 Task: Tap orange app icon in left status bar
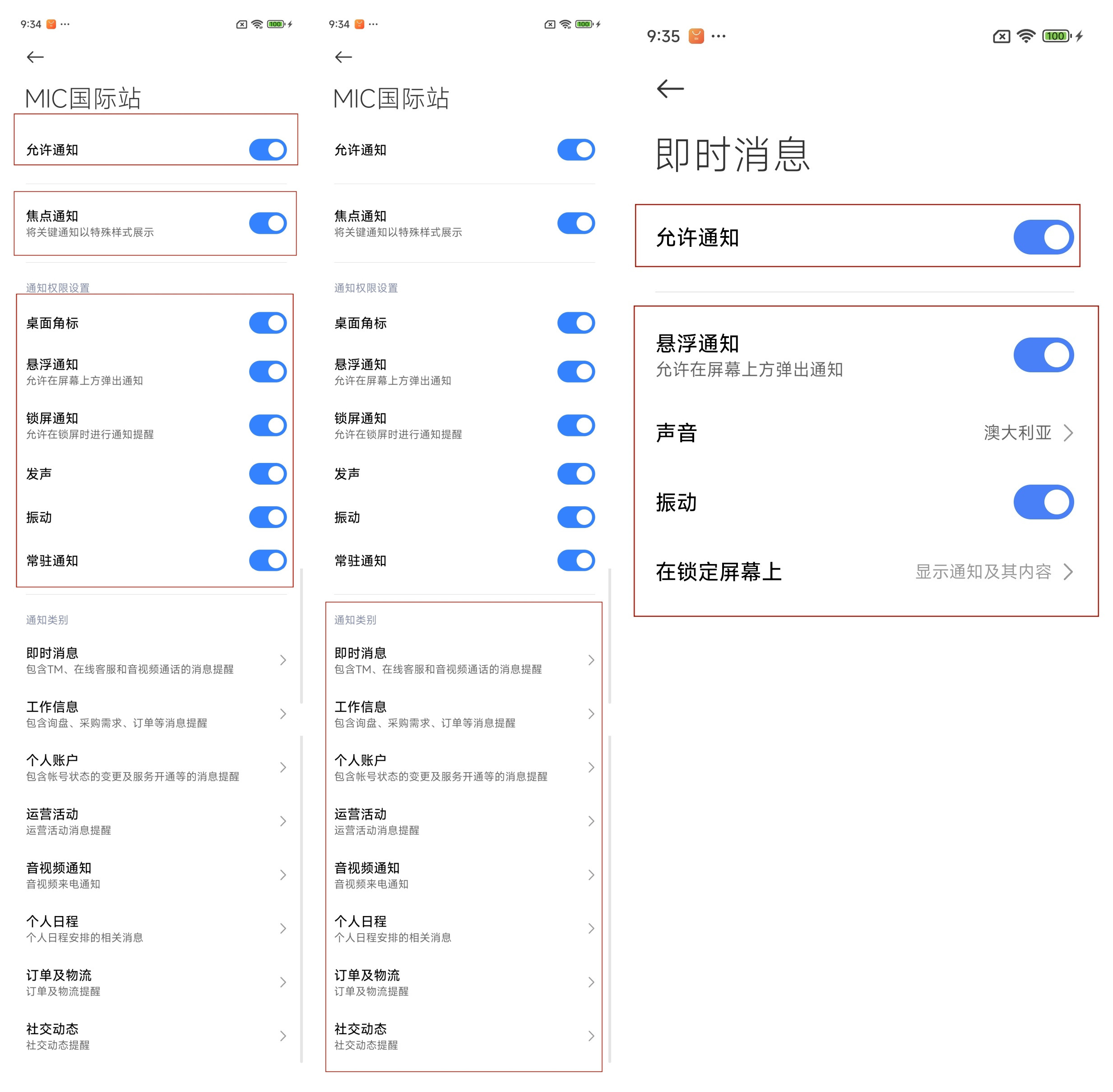(51, 24)
